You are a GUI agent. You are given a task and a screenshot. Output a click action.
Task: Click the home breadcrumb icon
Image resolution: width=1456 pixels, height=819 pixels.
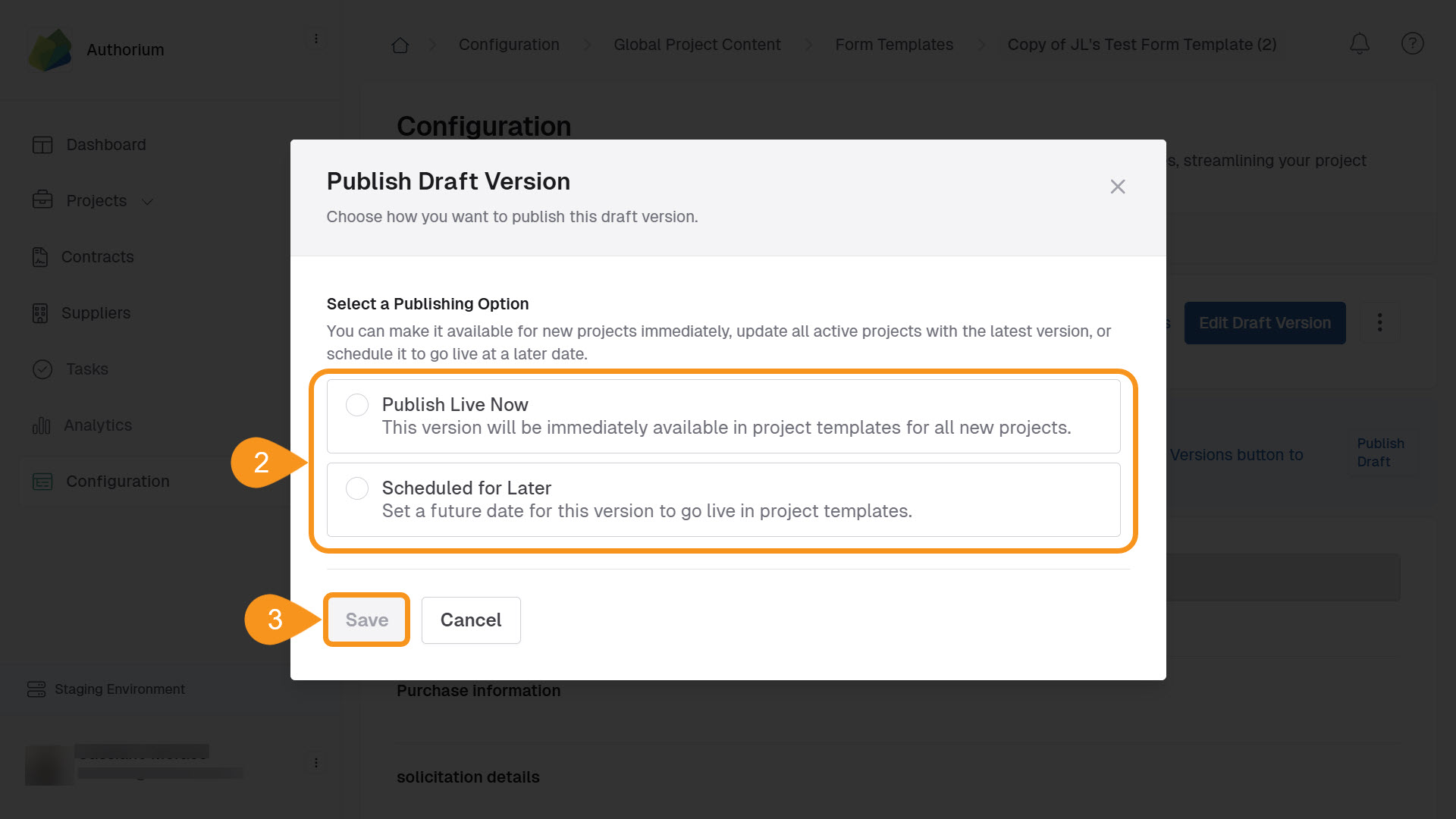400,45
